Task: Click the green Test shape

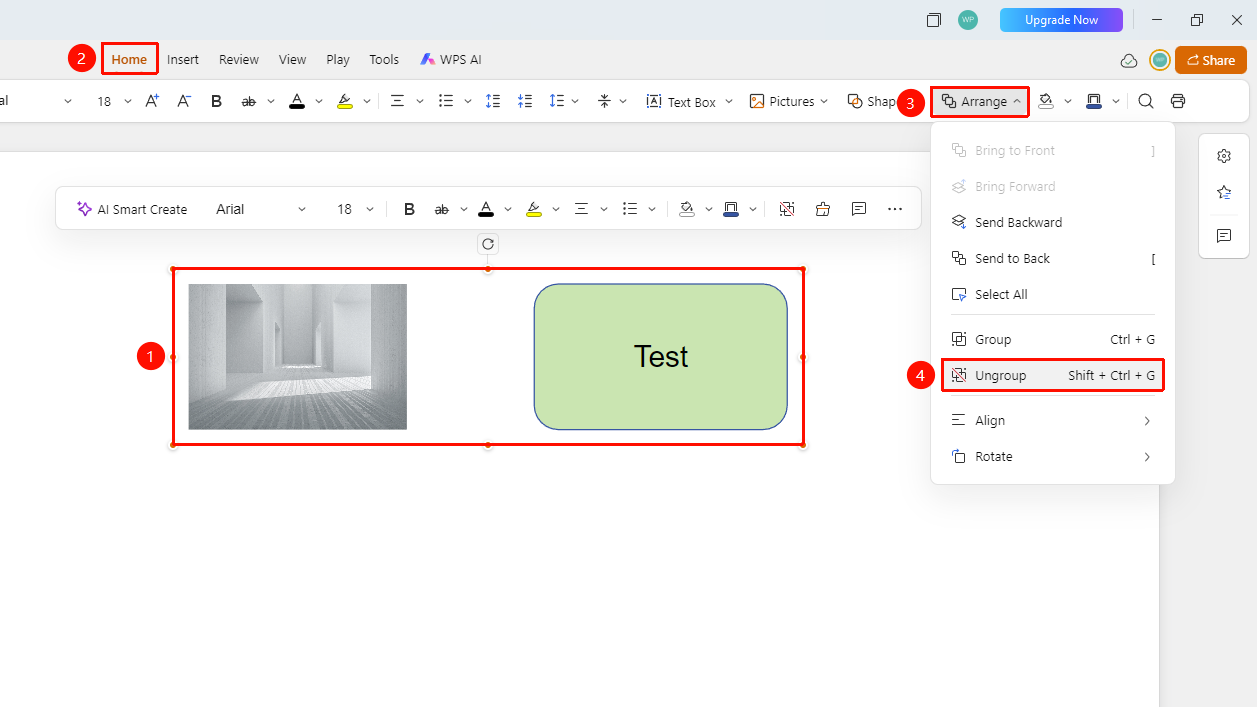Action: pyautogui.click(x=661, y=357)
